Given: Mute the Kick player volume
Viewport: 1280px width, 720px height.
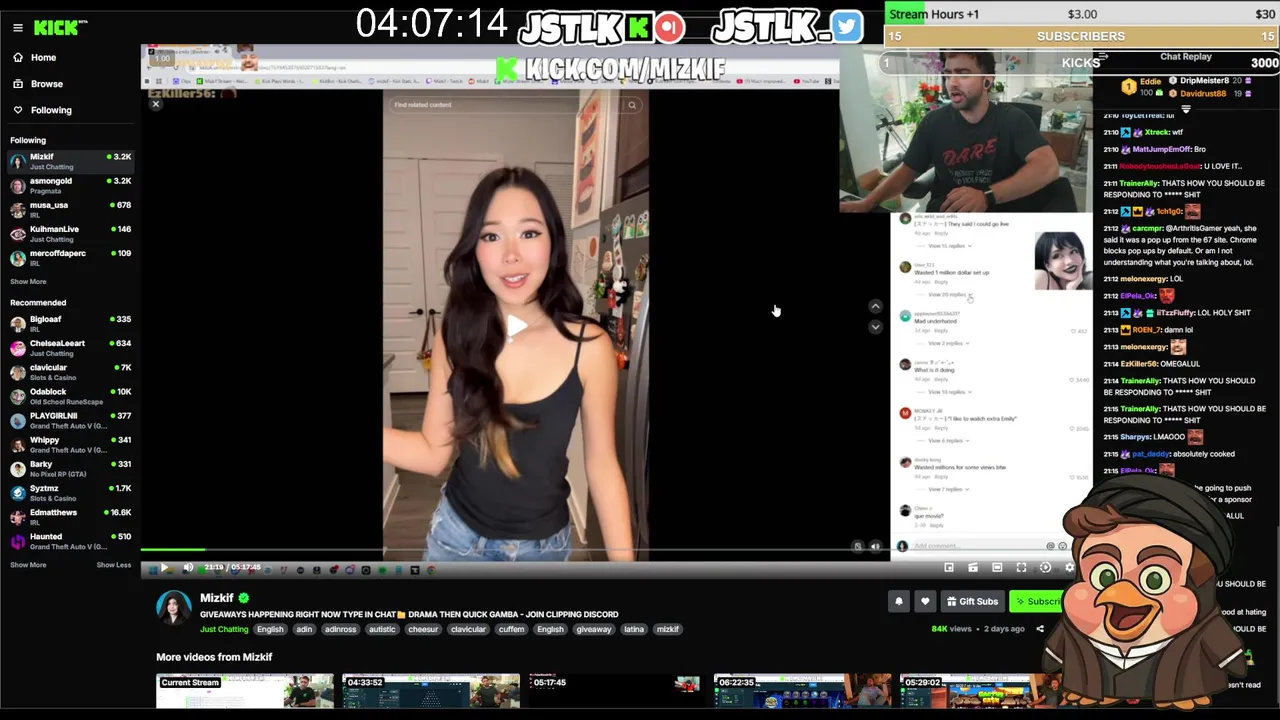Looking at the screenshot, I should (x=188, y=568).
